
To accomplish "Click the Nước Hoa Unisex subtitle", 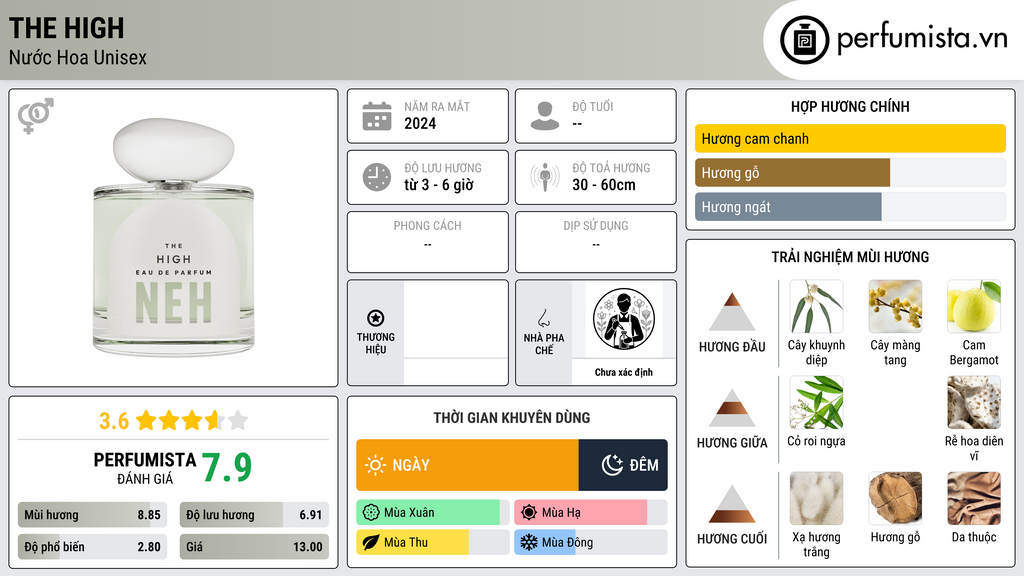I will 78,57.
